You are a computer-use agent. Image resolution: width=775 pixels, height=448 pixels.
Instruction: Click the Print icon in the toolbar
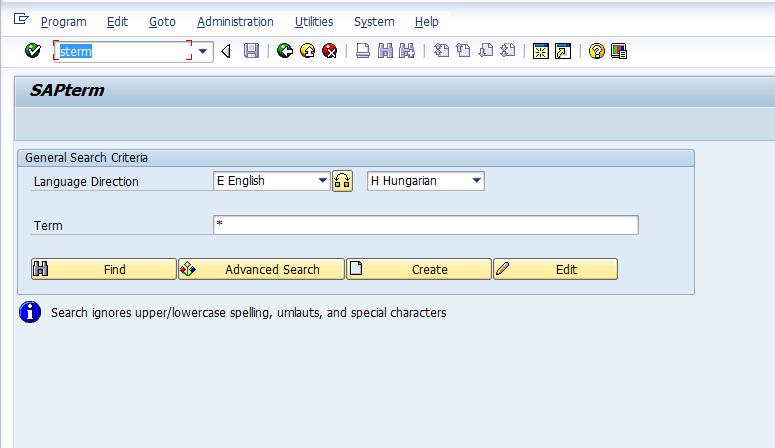click(x=363, y=51)
